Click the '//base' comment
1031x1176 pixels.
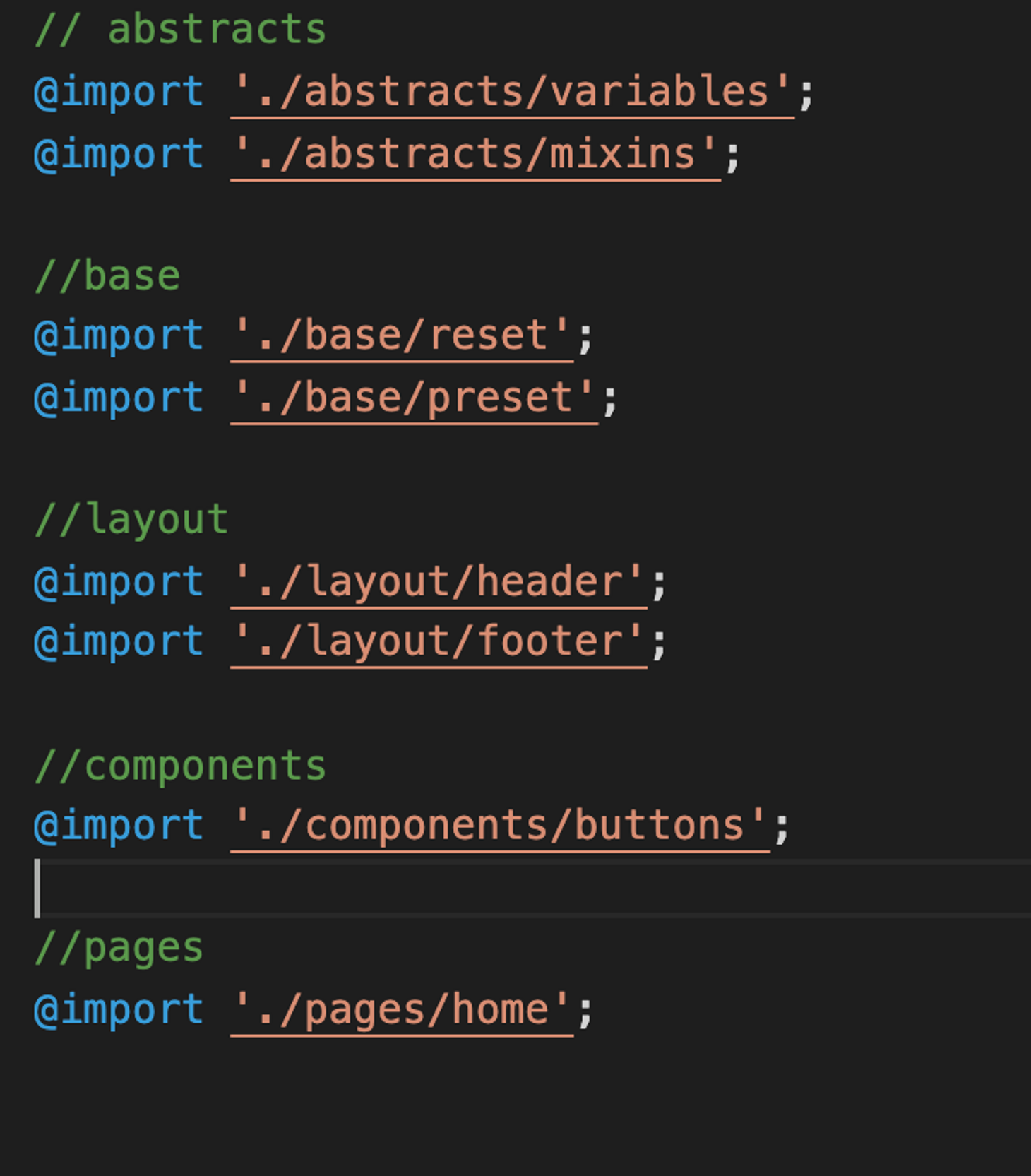[x=107, y=275]
